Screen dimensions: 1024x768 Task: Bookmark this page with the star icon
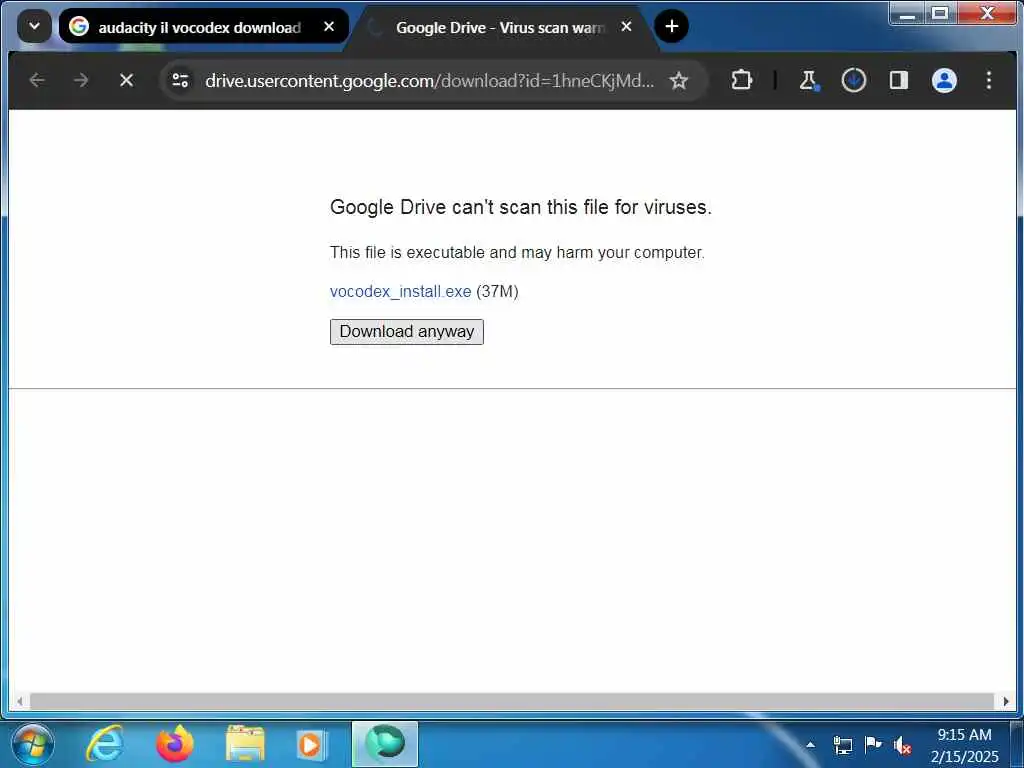click(679, 80)
